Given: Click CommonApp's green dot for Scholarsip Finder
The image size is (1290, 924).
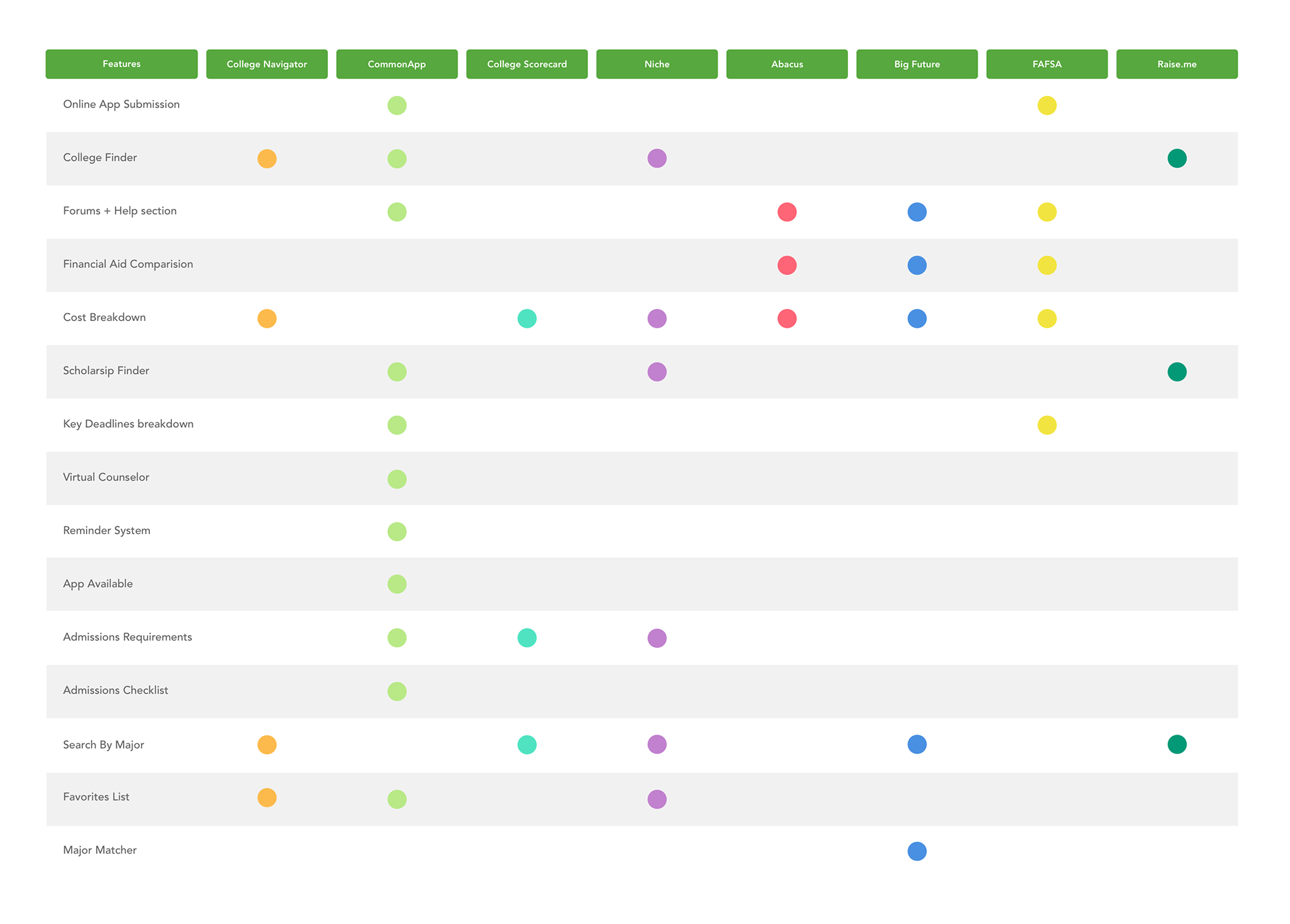Looking at the screenshot, I should pos(397,371).
